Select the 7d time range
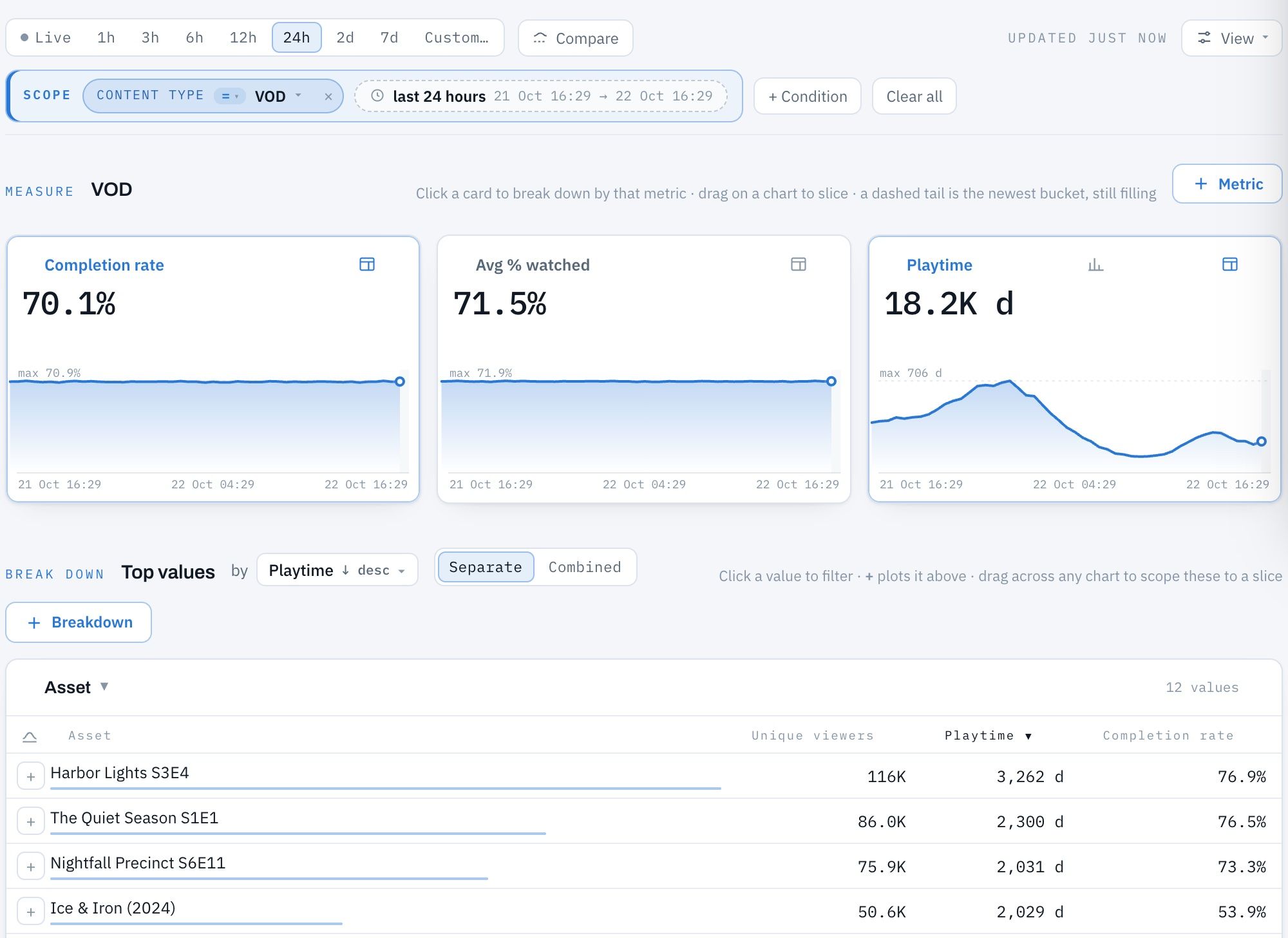Image resolution: width=1288 pixels, height=938 pixels. pyautogui.click(x=389, y=37)
